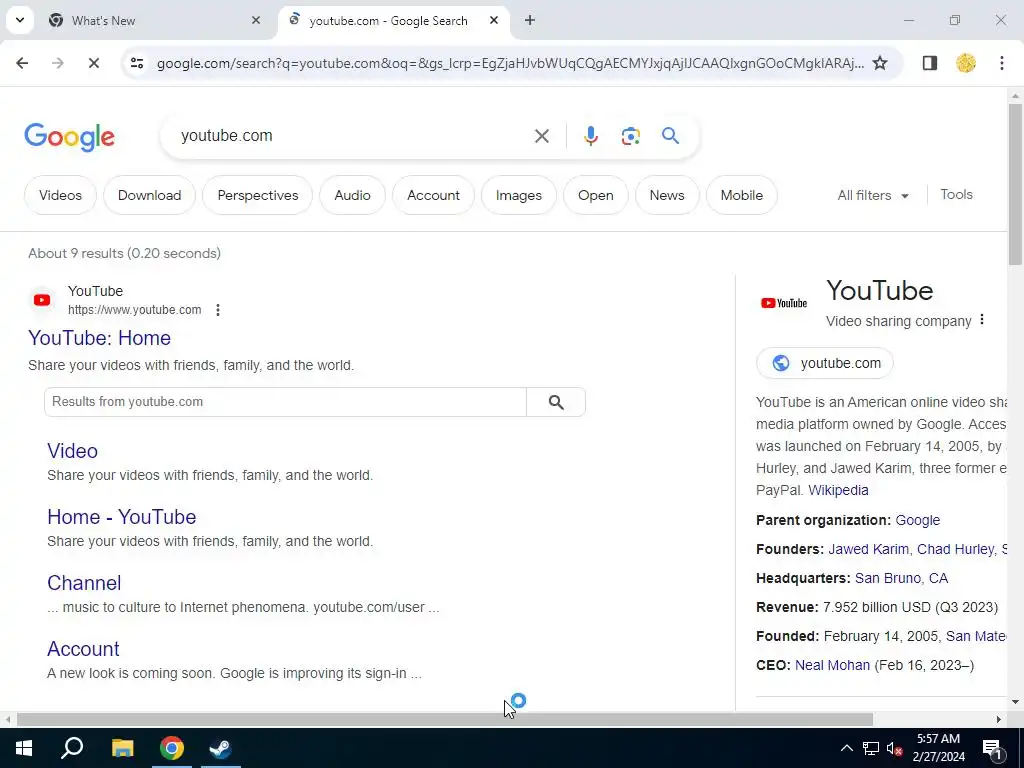This screenshot has width=1024, height=768.
Task: Click the site search magnifier button
Action: [556, 402]
